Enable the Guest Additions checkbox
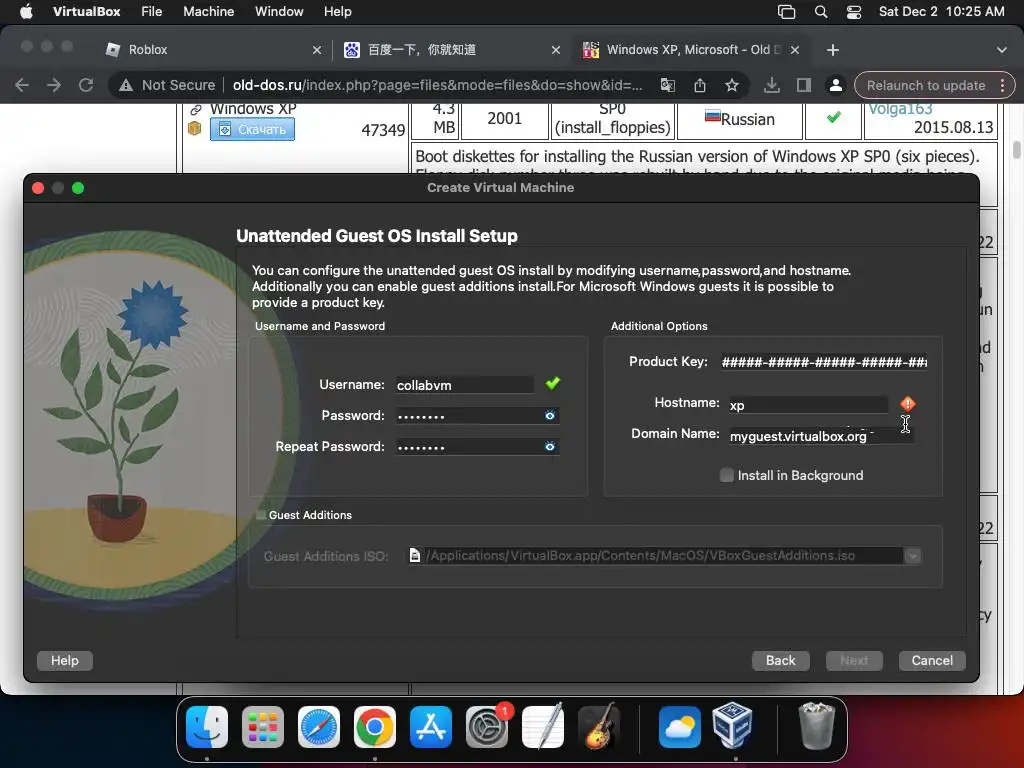The height and width of the screenshot is (768, 1024). point(261,515)
